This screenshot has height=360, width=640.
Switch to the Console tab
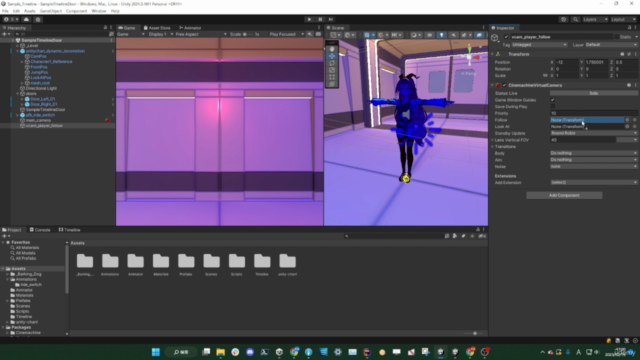pos(40,230)
